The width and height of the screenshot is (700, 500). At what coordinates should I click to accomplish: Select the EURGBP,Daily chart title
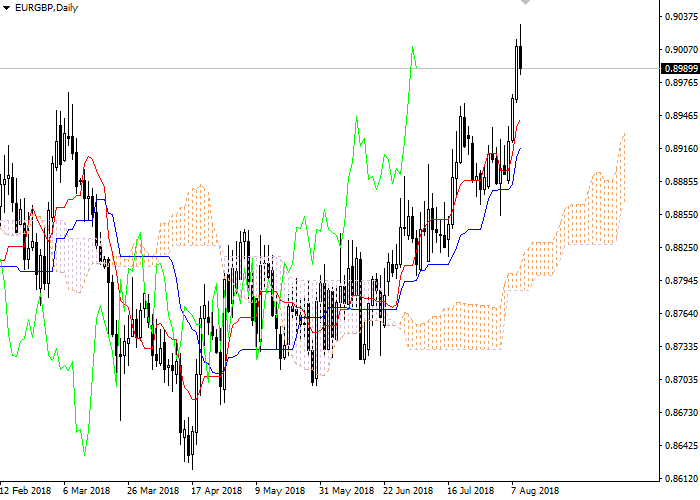[46, 8]
